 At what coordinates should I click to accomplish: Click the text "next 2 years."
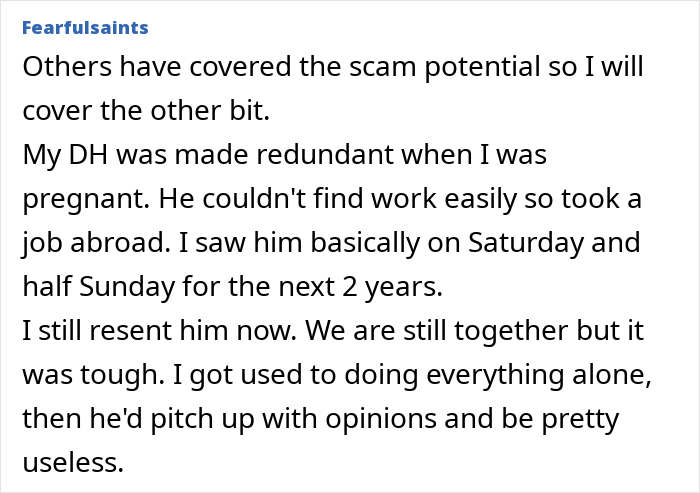coord(360,286)
